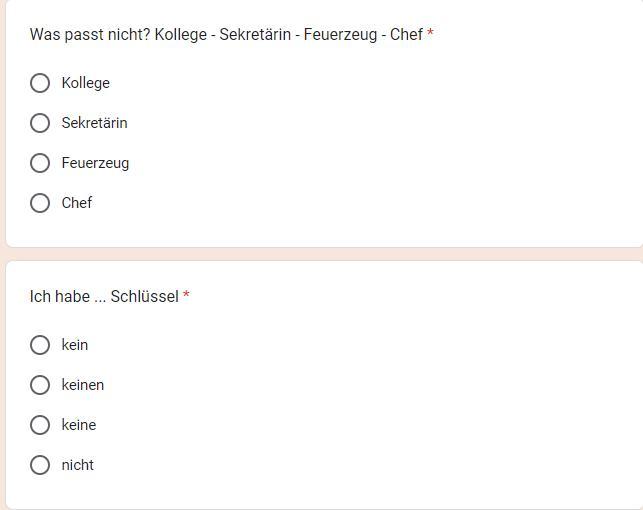Click the red asterisk after 'Schlüssel'

coord(186,297)
